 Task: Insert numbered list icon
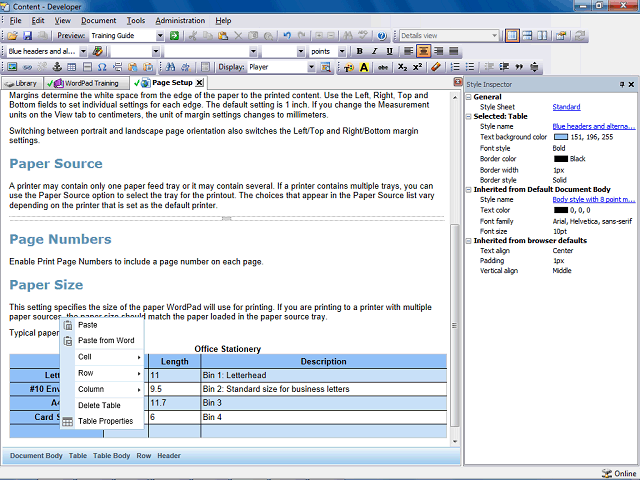pyautogui.click(x=455, y=67)
